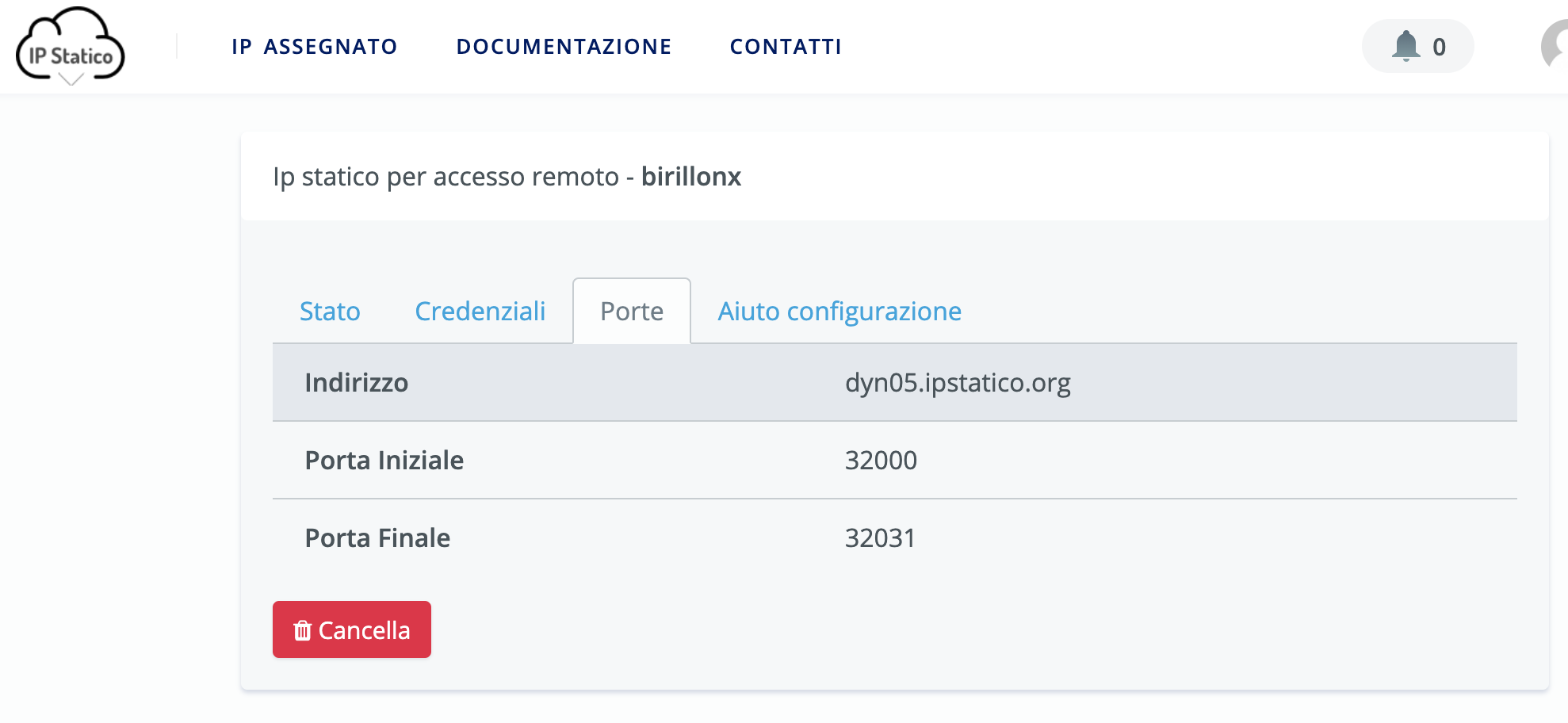Go to the Documentazione page

pos(564,47)
